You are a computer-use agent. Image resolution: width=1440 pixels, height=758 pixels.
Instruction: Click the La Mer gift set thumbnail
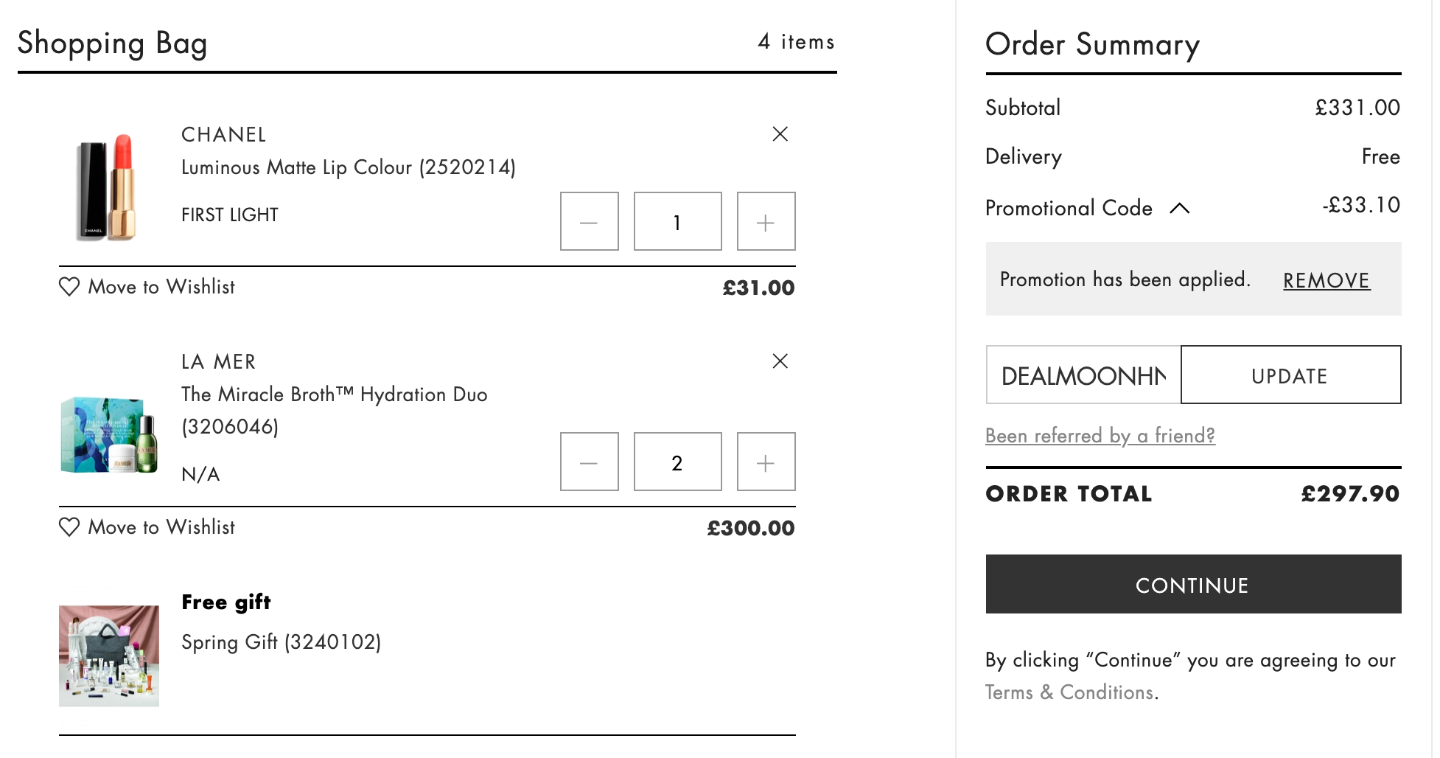coord(109,435)
